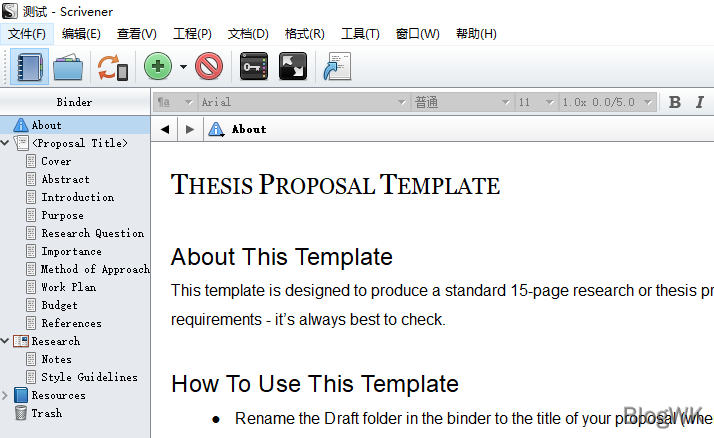Select the Trash item in binder
Image resolution: width=714 pixels, height=438 pixels.
pos(46,413)
